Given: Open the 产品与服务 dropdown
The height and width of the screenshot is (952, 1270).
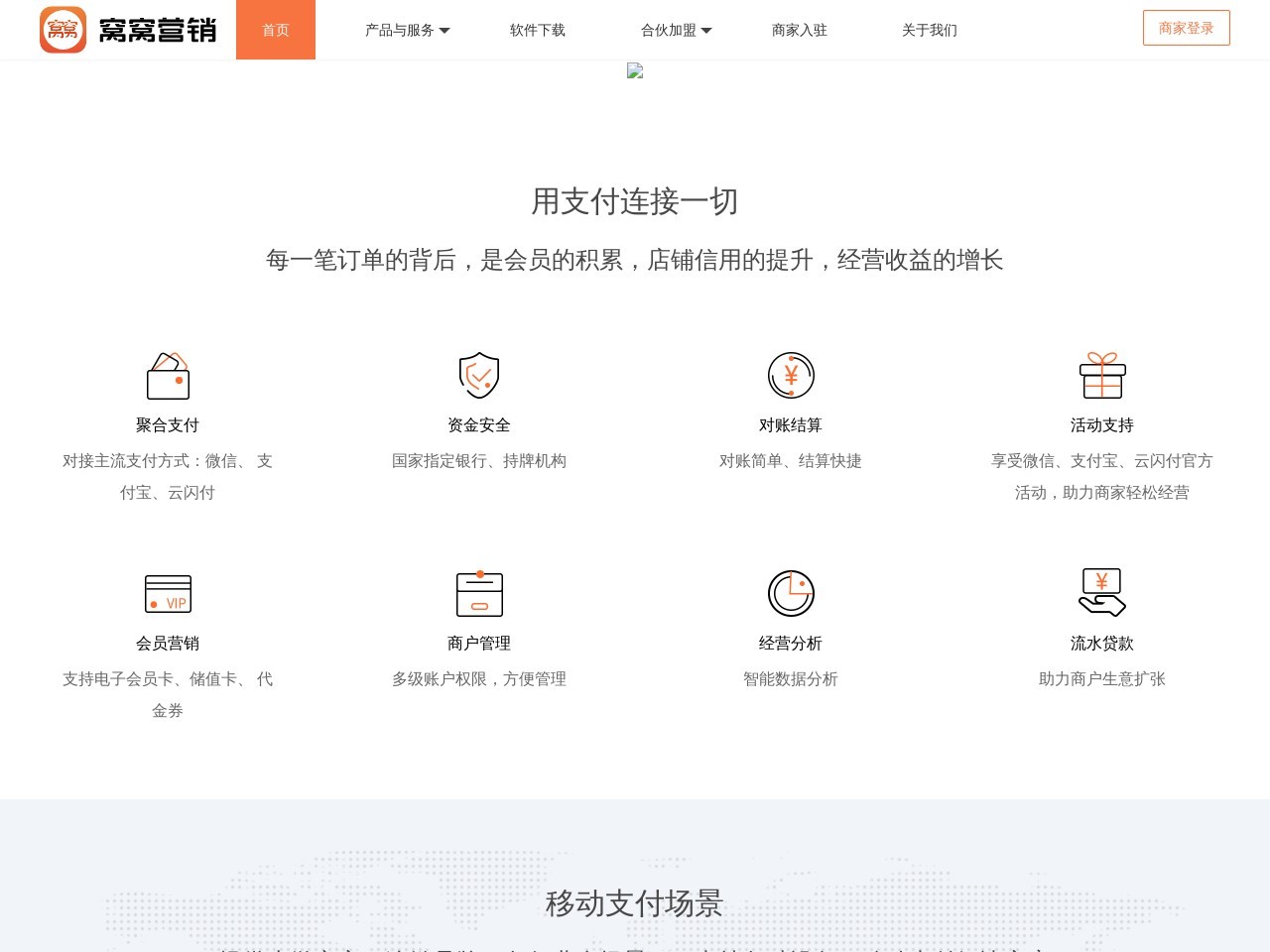Looking at the screenshot, I should 399,30.
